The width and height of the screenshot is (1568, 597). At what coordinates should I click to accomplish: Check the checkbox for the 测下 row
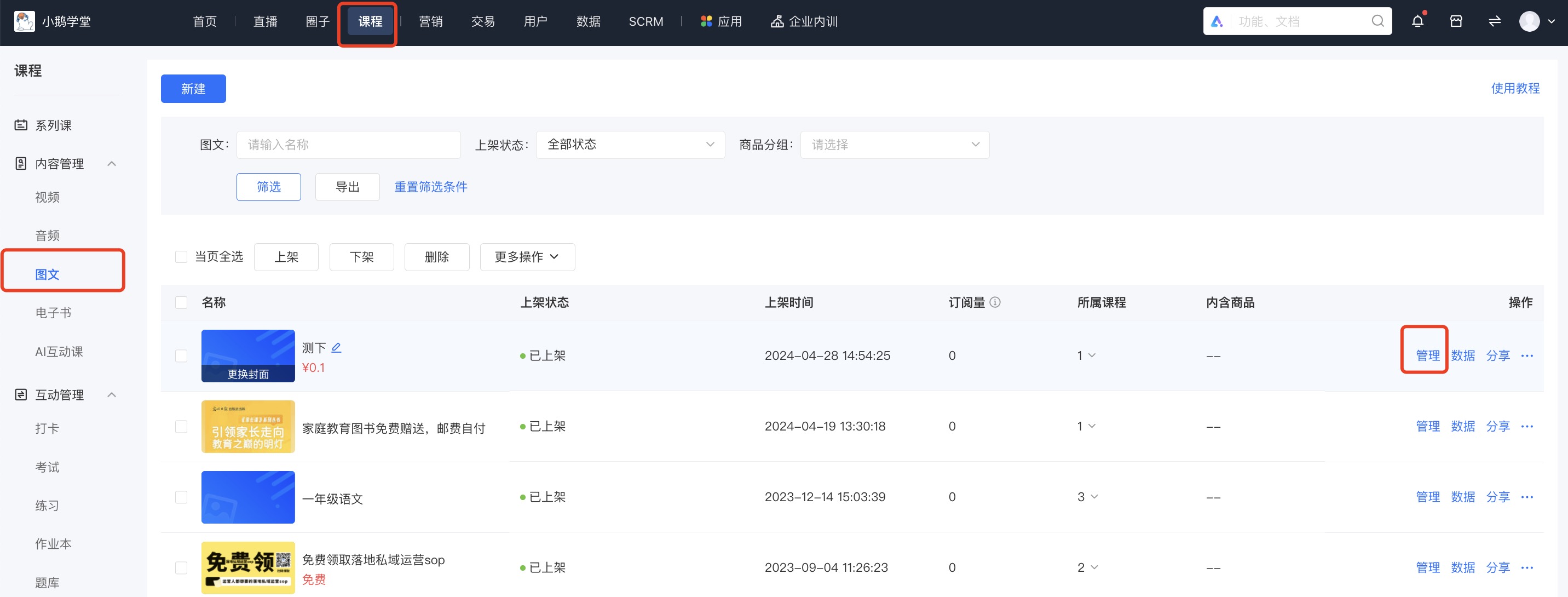(x=181, y=356)
